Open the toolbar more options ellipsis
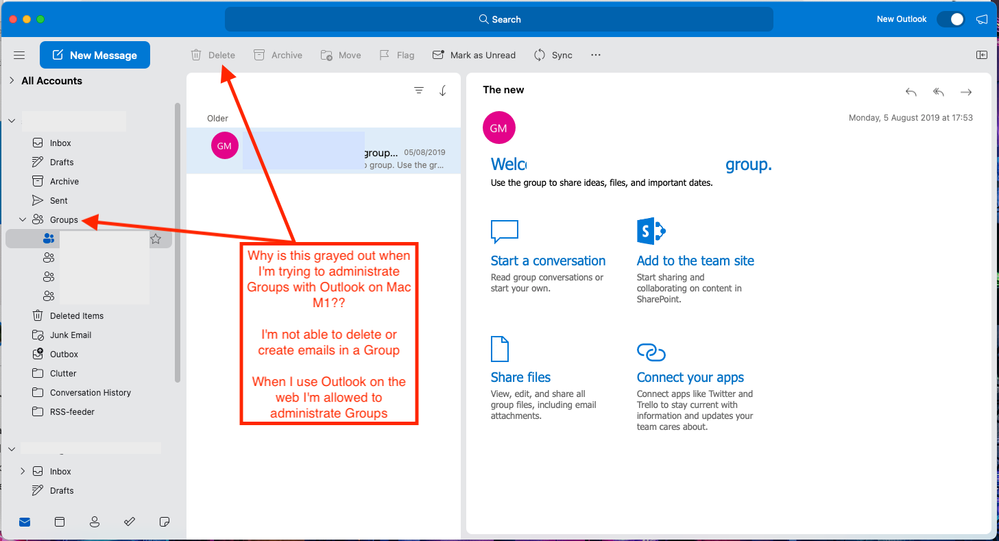The width and height of the screenshot is (999, 541). tap(596, 55)
